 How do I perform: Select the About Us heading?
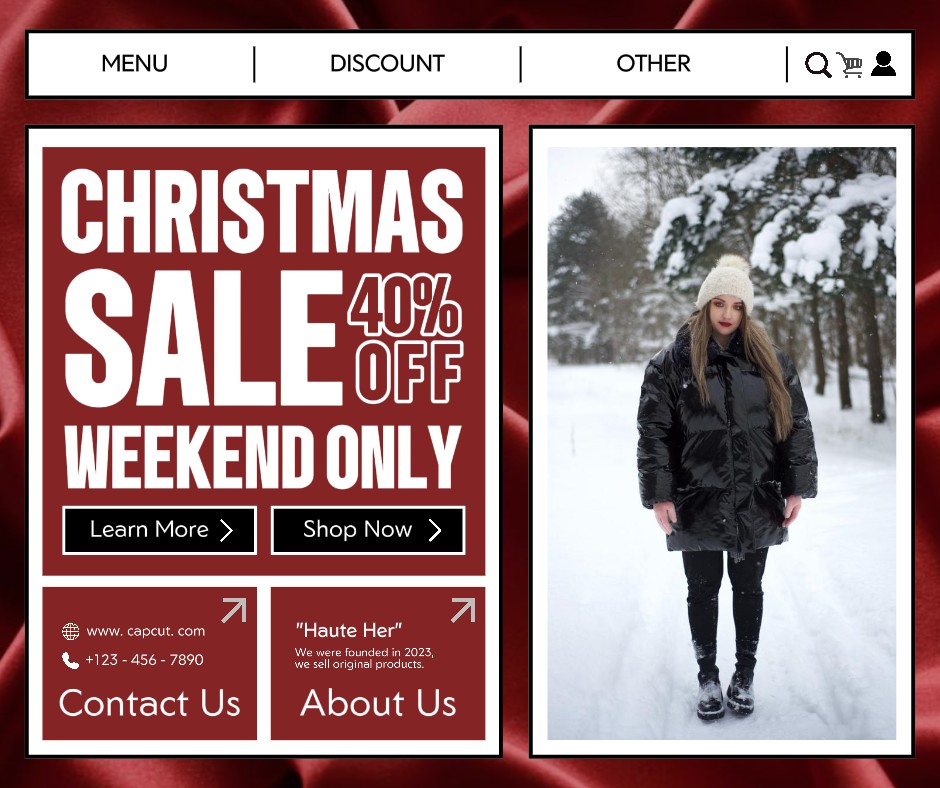[x=378, y=703]
